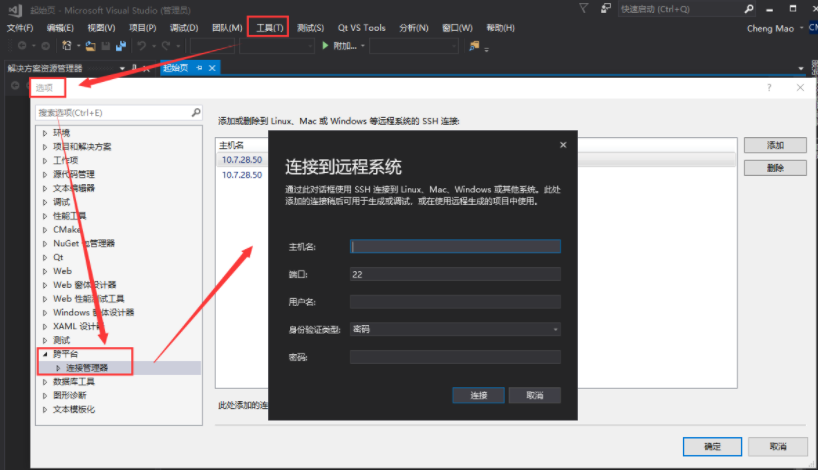Expand the Web tree node
Screen dimensions: 818x470
tap(45, 271)
